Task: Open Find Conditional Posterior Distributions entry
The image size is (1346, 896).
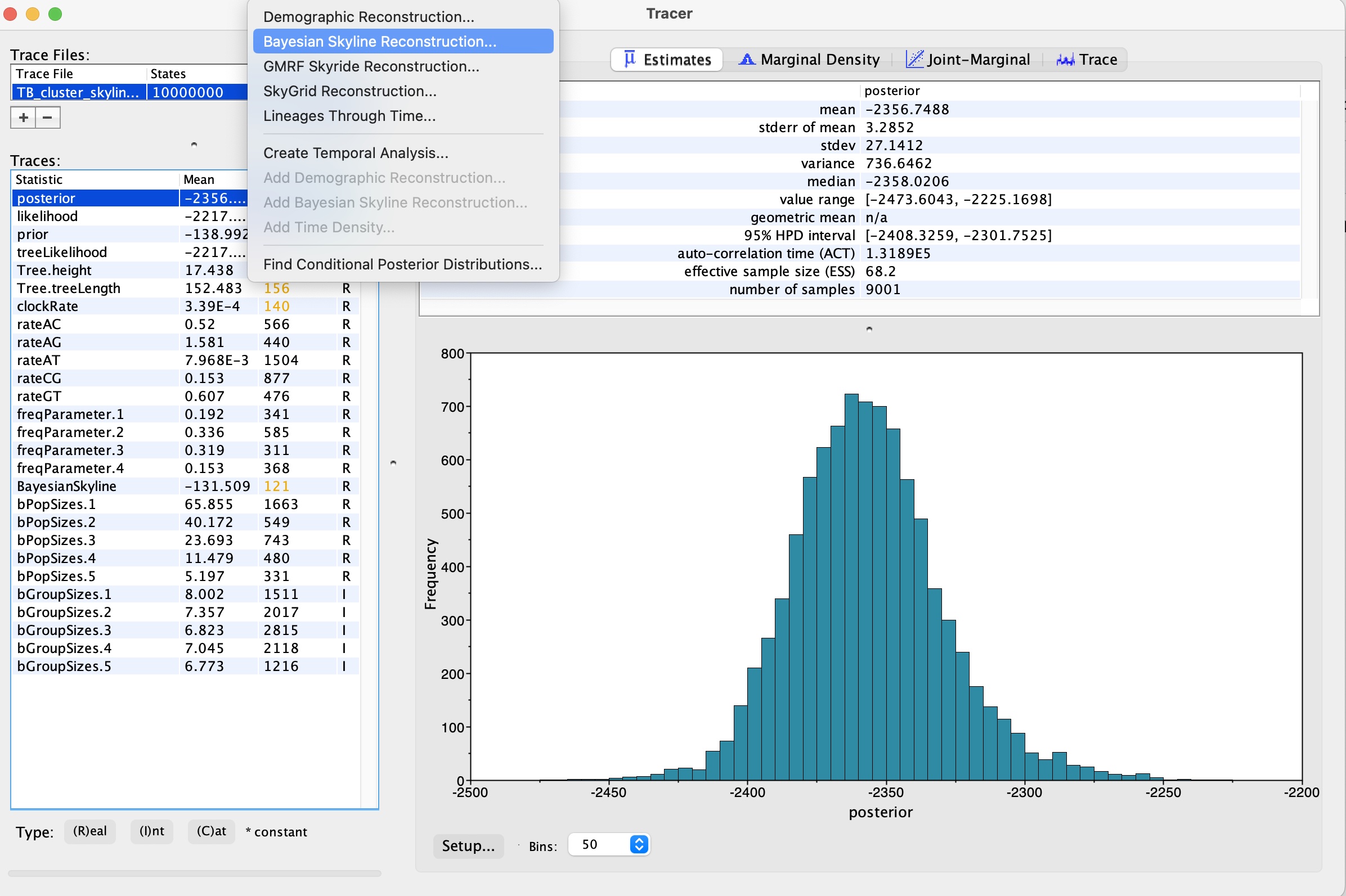Action: click(403, 264)
